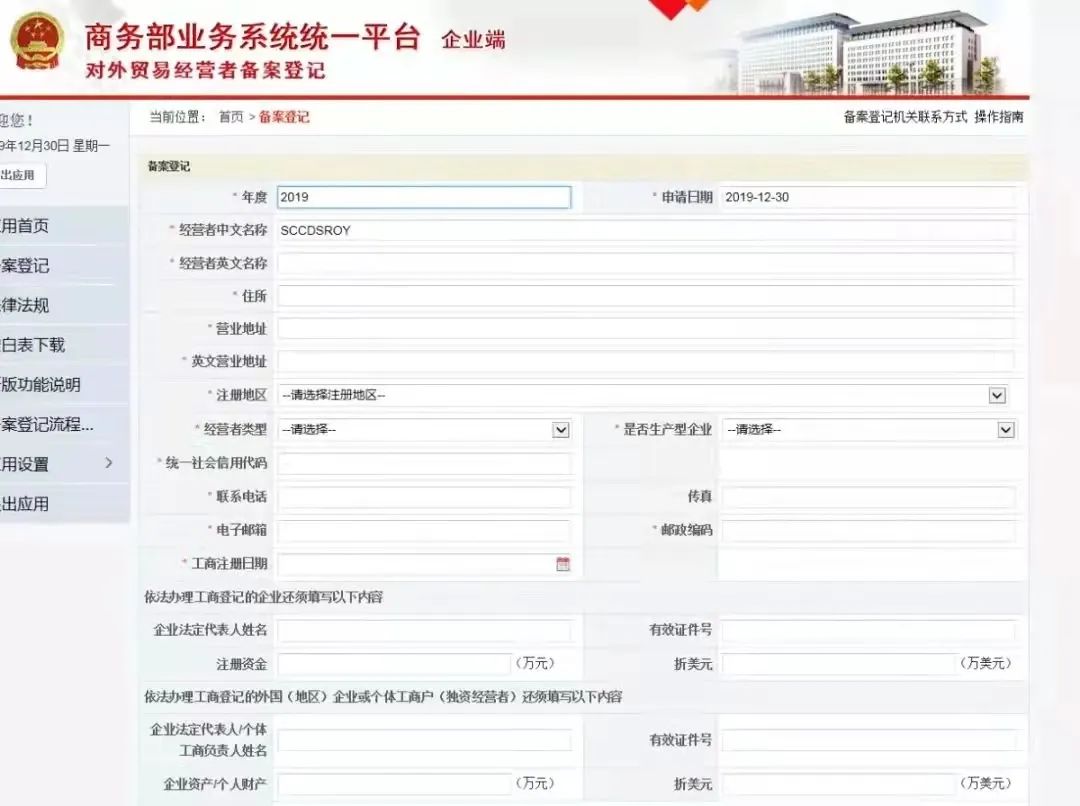This screenshot has width=1080, height=806.
Task: Open 版功能说明 sidebar item
Action: tap(41, 385)
